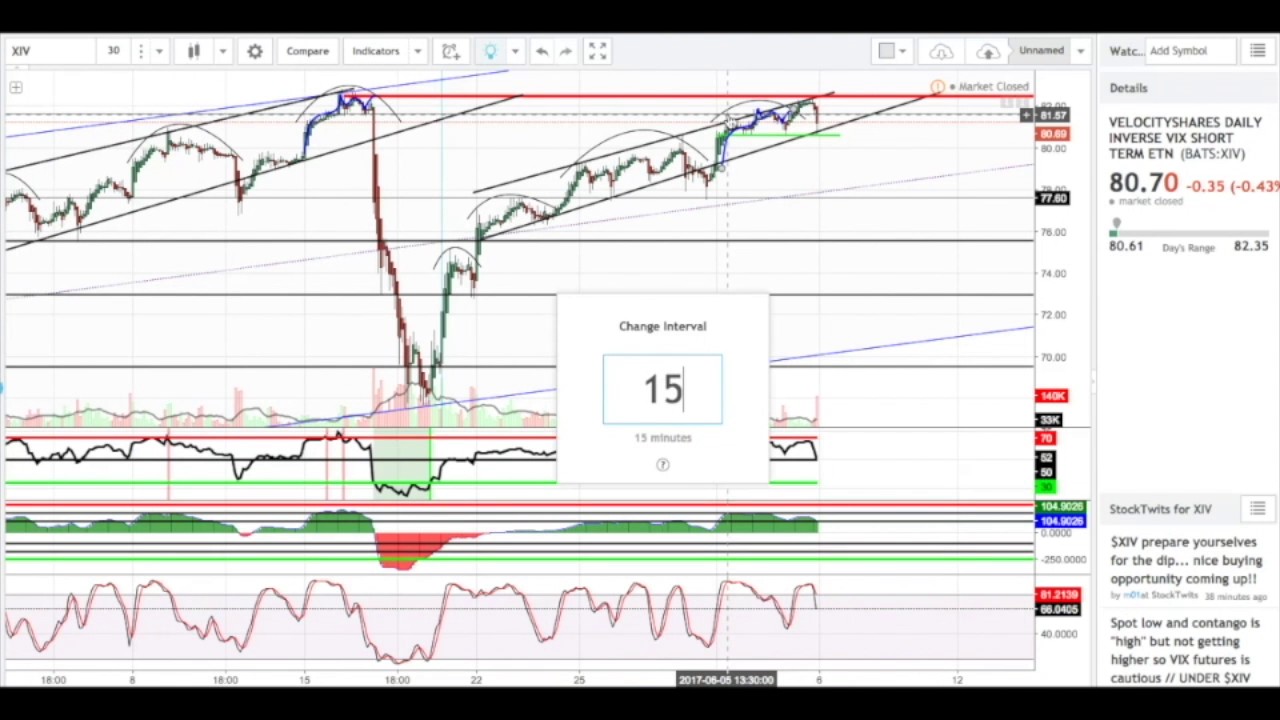Viewport: 1280px width, 720px height.
Task: Open the candlestick chart style button
Action: point(194,51)
